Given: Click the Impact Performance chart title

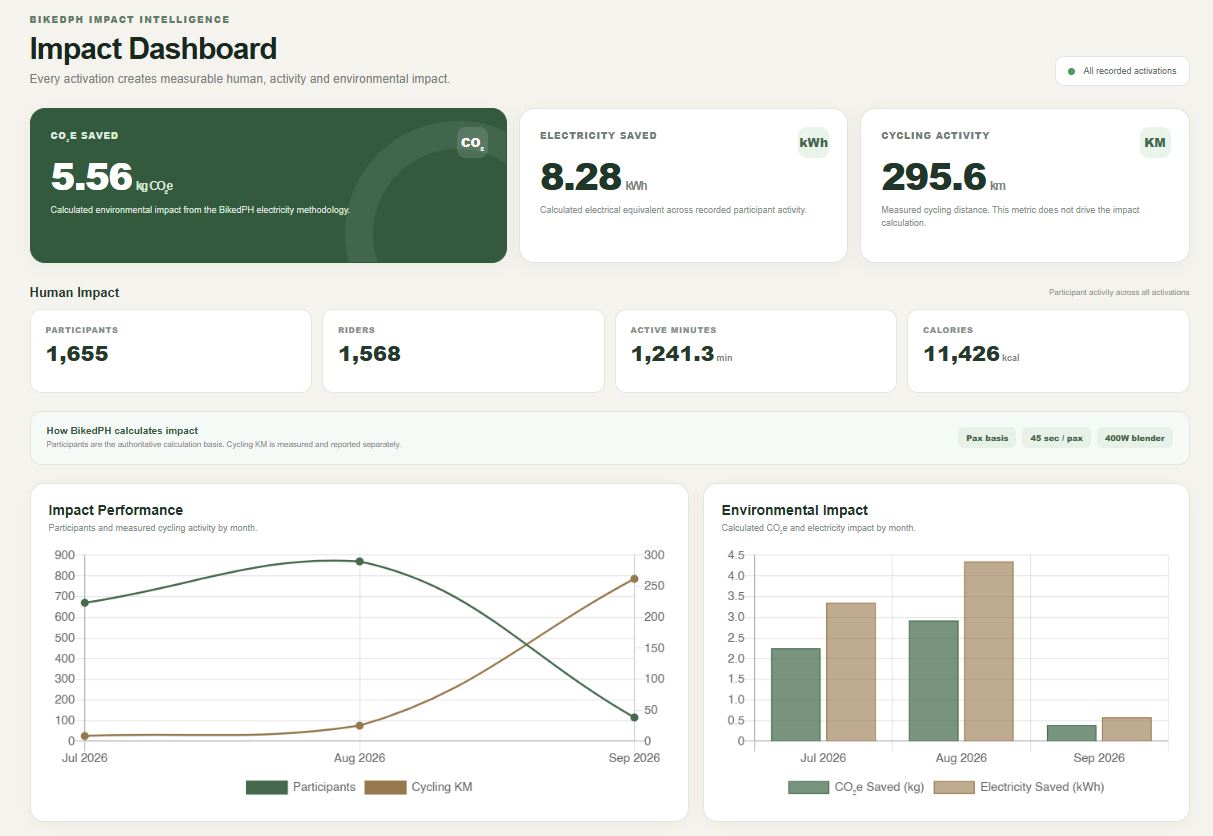Looking at the screenshot, I should click(116, 510).
